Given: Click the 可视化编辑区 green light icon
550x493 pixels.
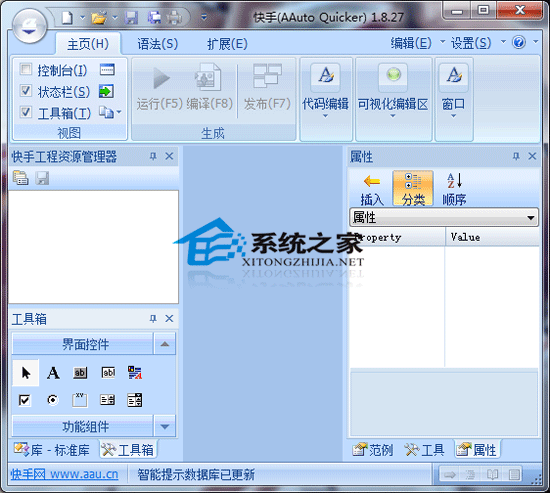Looking at the screenshot, I should 393,75.
